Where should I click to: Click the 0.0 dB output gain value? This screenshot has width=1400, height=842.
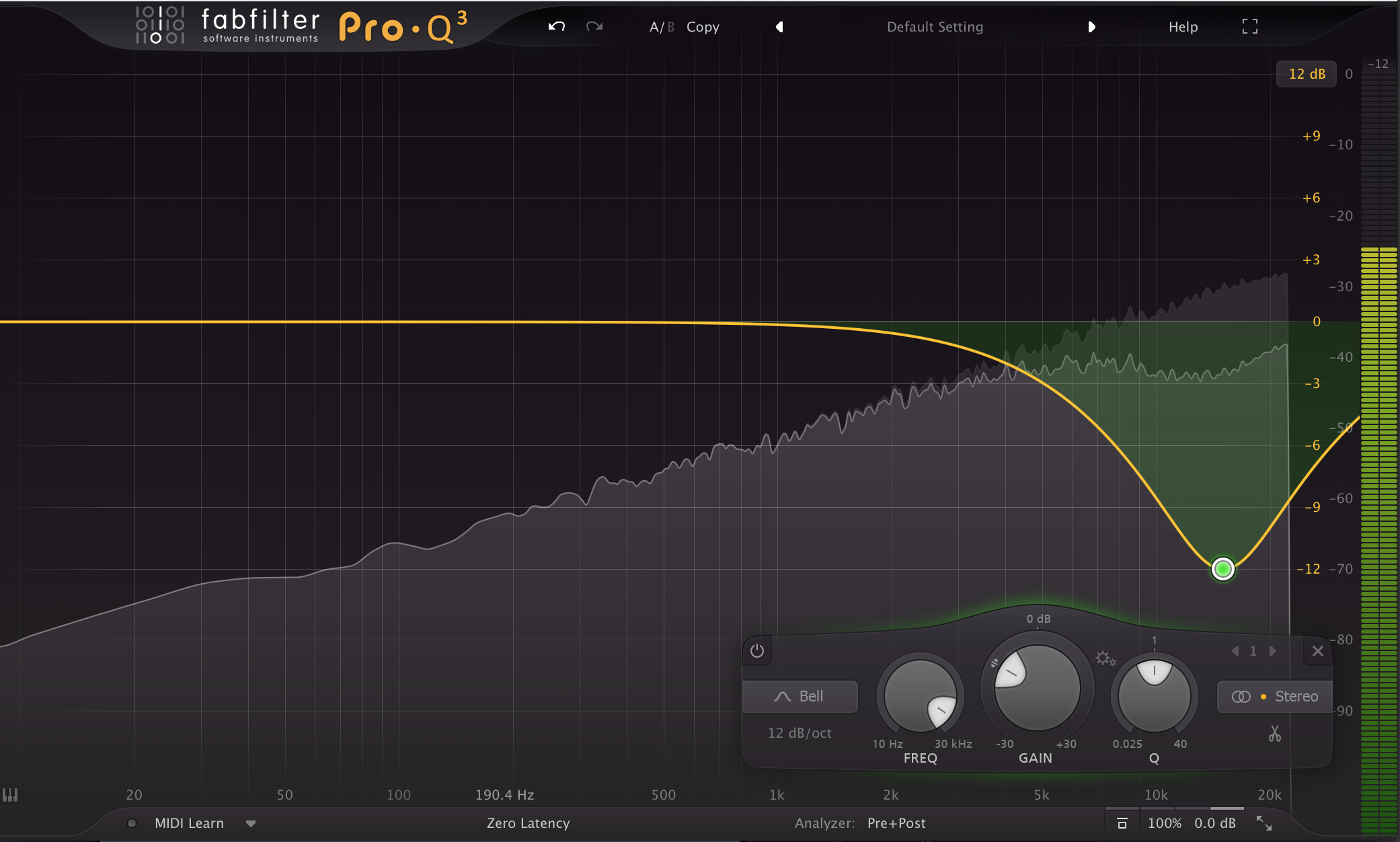click(x=1214, y=823)
